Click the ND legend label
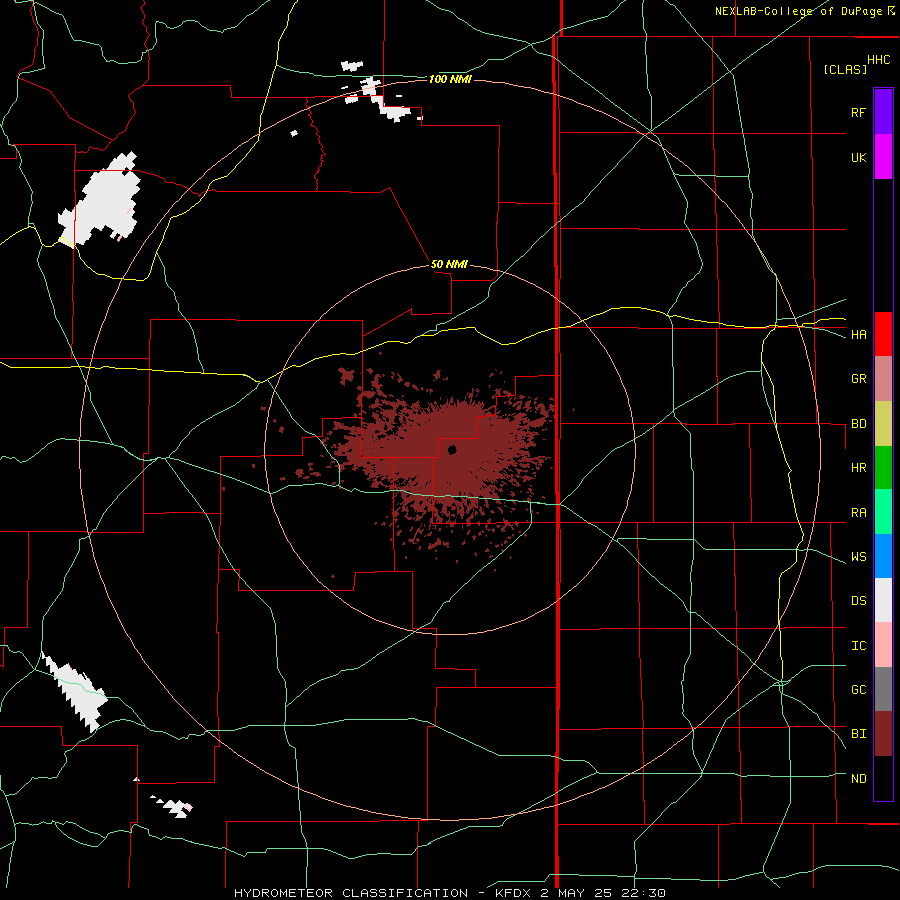Viewport: 900px width, 900px height. pos(858,778)
